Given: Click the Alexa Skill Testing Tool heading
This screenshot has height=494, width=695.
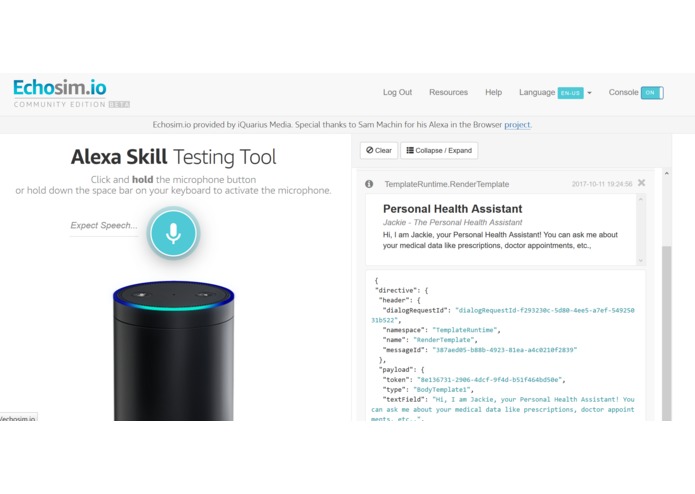Looking at the screenshot, I should pyautogui.click(x=173, y=157).
